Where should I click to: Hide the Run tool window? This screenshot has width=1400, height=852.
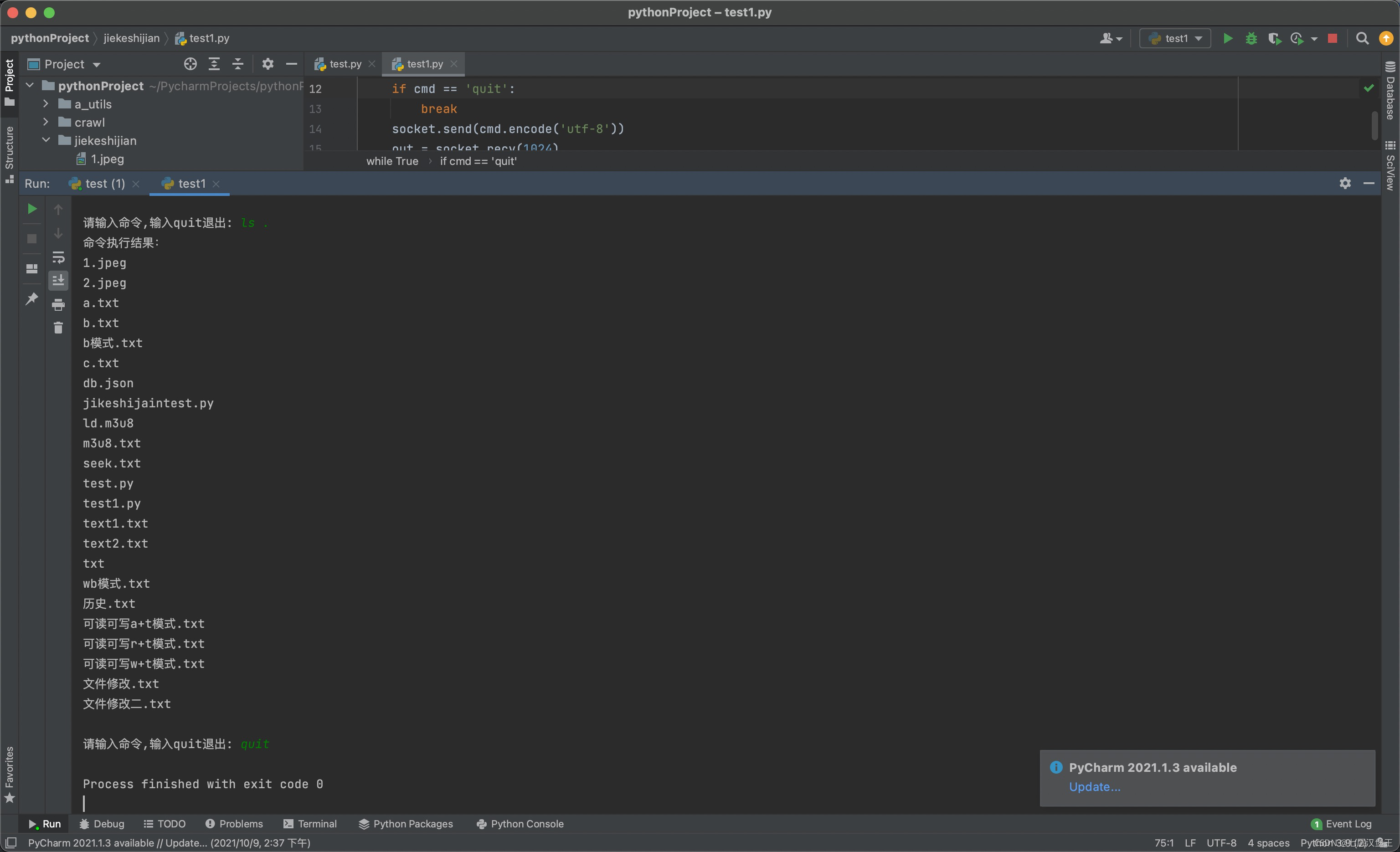pos(1369,183)
